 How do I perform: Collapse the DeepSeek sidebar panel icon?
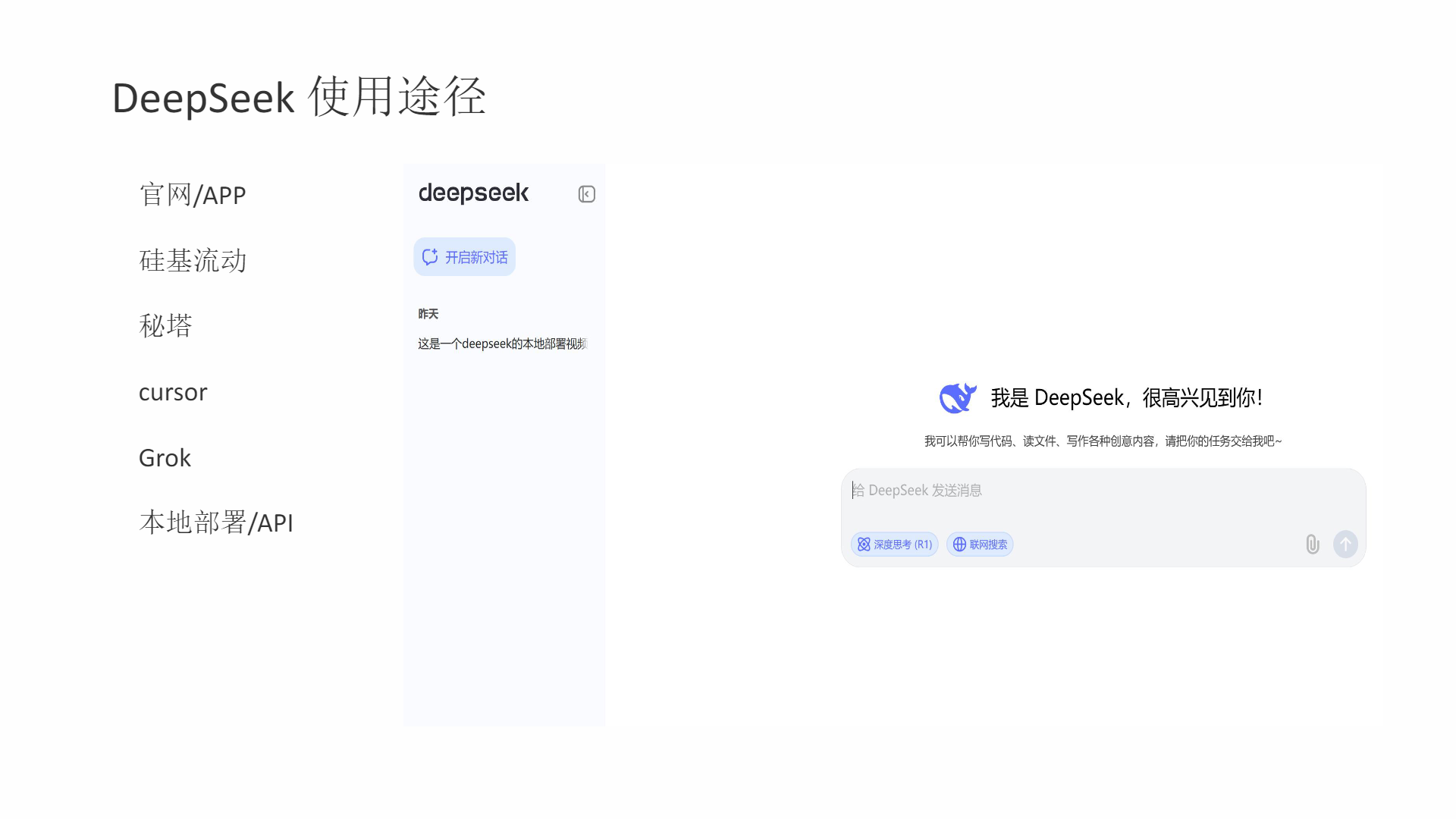(x=586, y=194)
